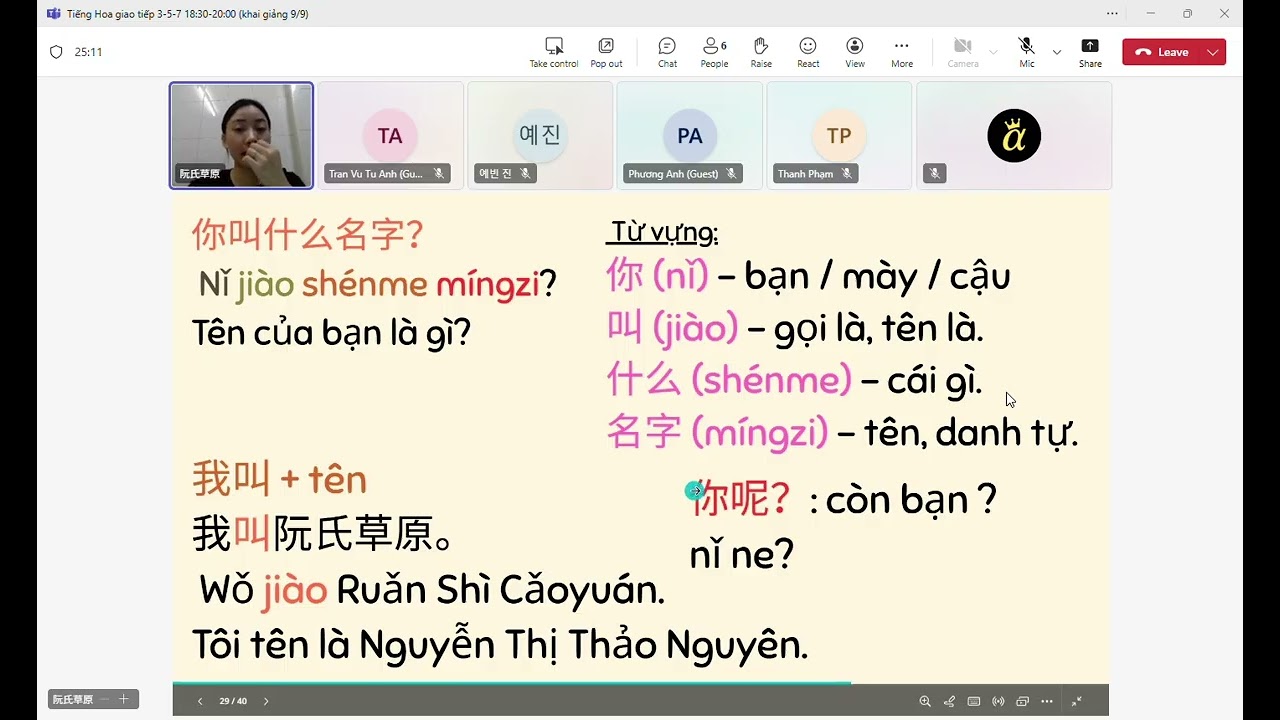Select the presenter's video thumbnail
1280x720 pixels.
click(x=241, y=136)
